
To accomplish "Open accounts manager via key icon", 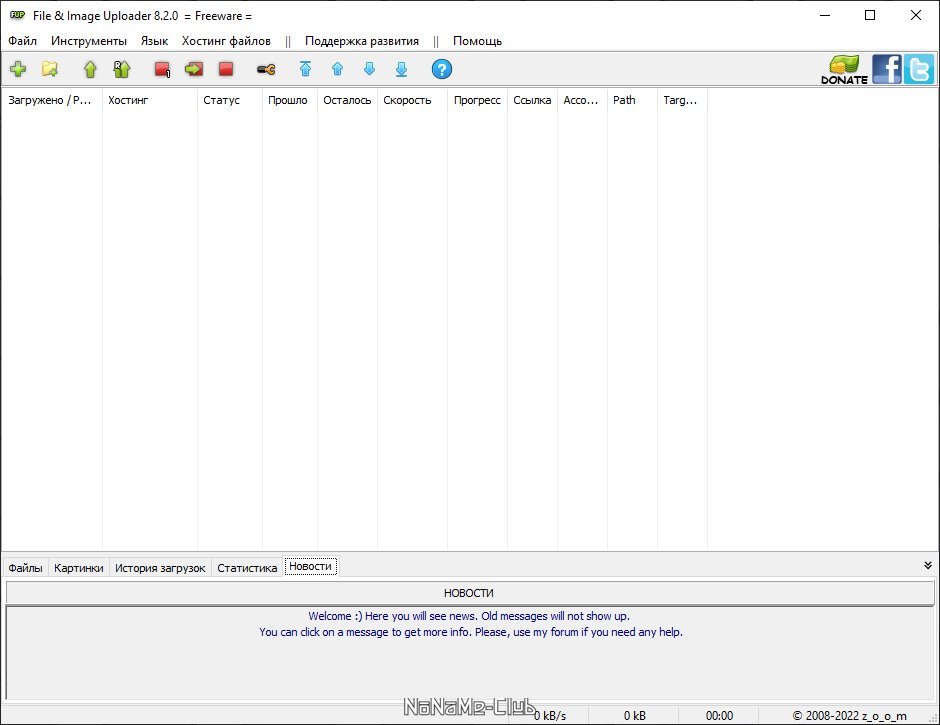I will pyautogui.click(x=266, y=70).
